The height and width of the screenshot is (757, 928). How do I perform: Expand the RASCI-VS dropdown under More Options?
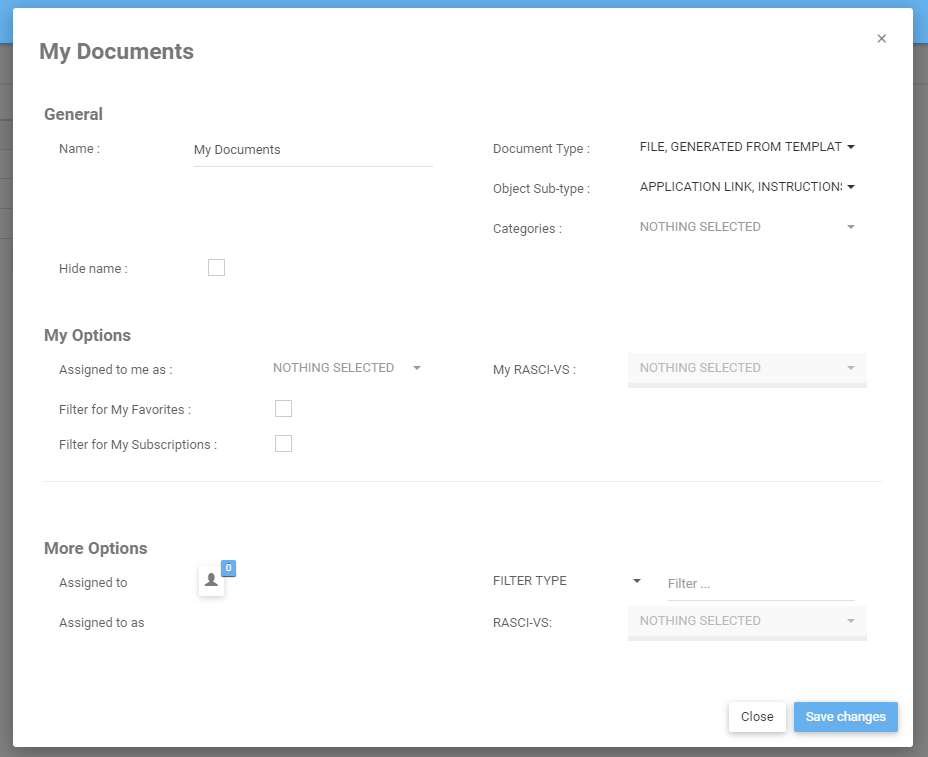coord(747,621)
